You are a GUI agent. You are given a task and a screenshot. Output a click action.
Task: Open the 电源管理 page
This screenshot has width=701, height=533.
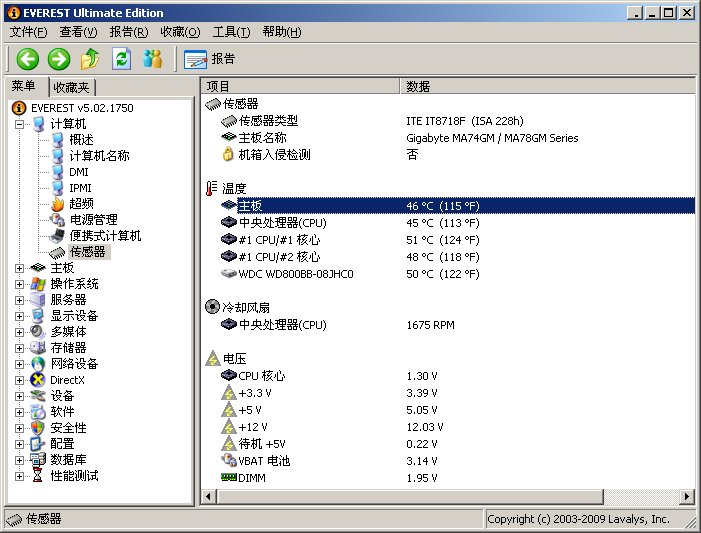coord(93,220)
